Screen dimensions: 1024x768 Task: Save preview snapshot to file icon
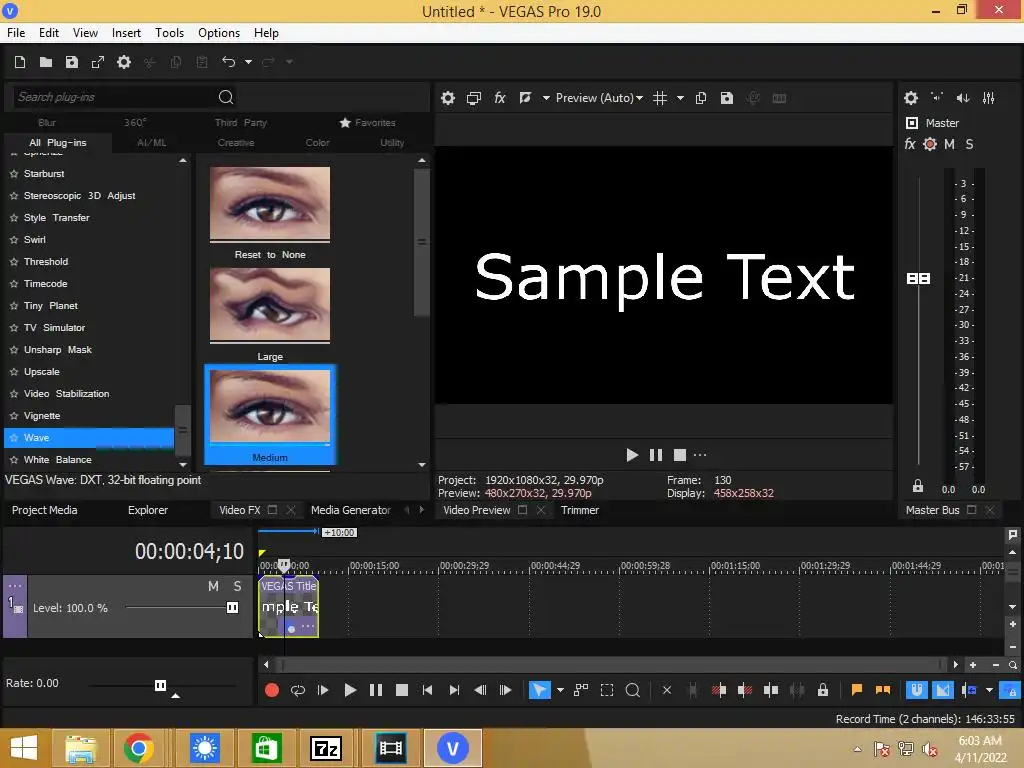pyautogui.click(x=727, y=98)
